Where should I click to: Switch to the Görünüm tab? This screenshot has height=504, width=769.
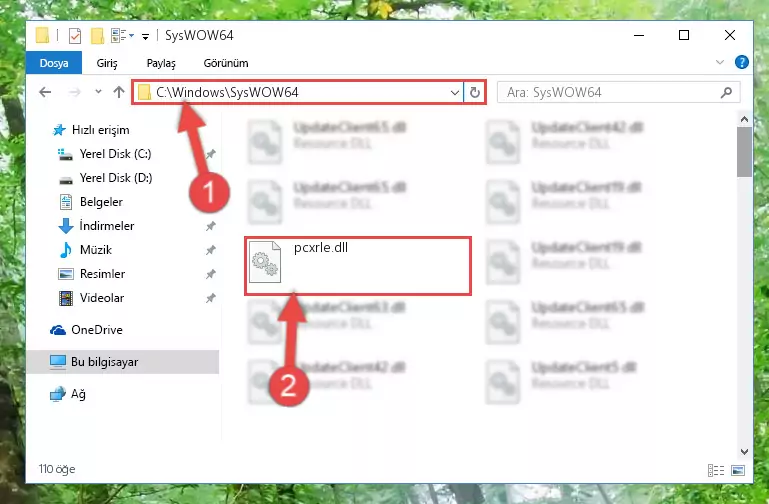(226, 63)
